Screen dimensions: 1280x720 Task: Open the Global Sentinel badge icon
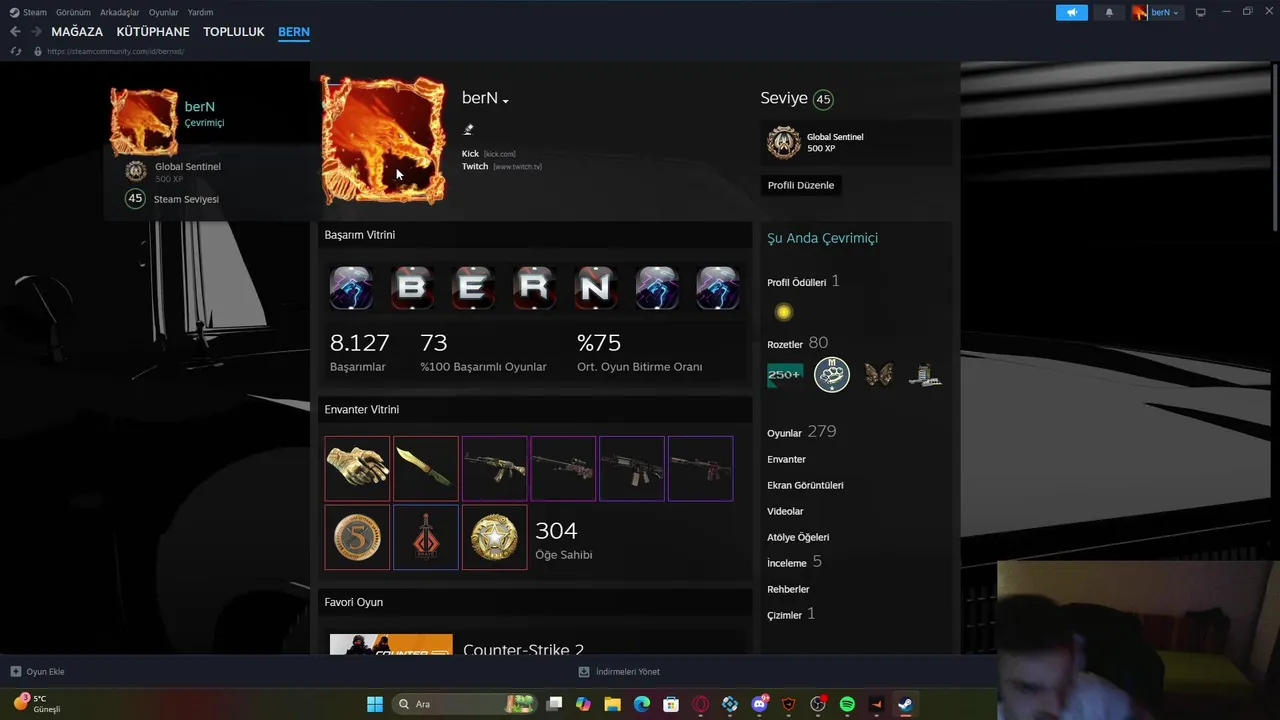click(783, 143)
